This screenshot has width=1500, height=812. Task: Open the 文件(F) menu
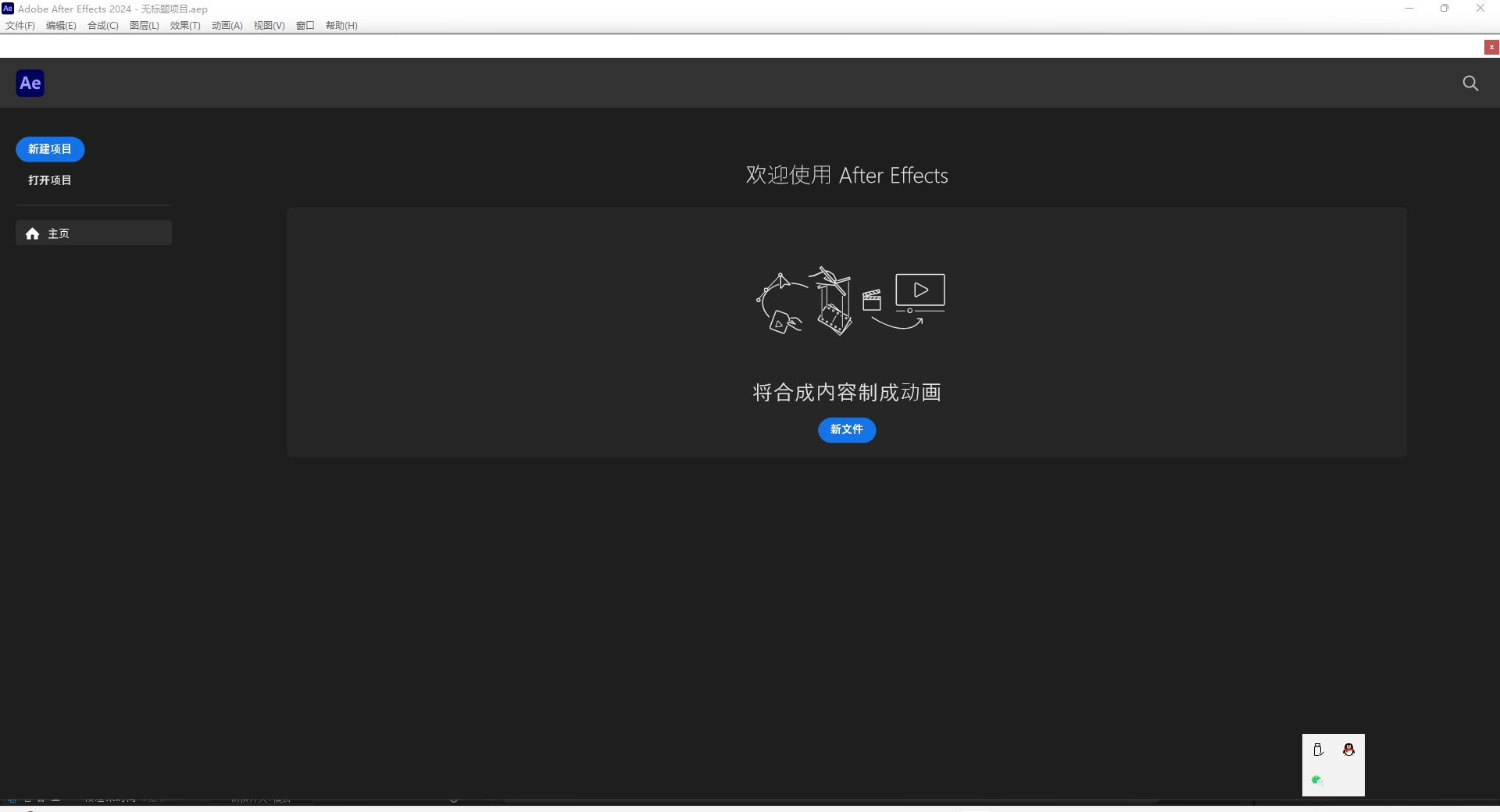(19, 25)
